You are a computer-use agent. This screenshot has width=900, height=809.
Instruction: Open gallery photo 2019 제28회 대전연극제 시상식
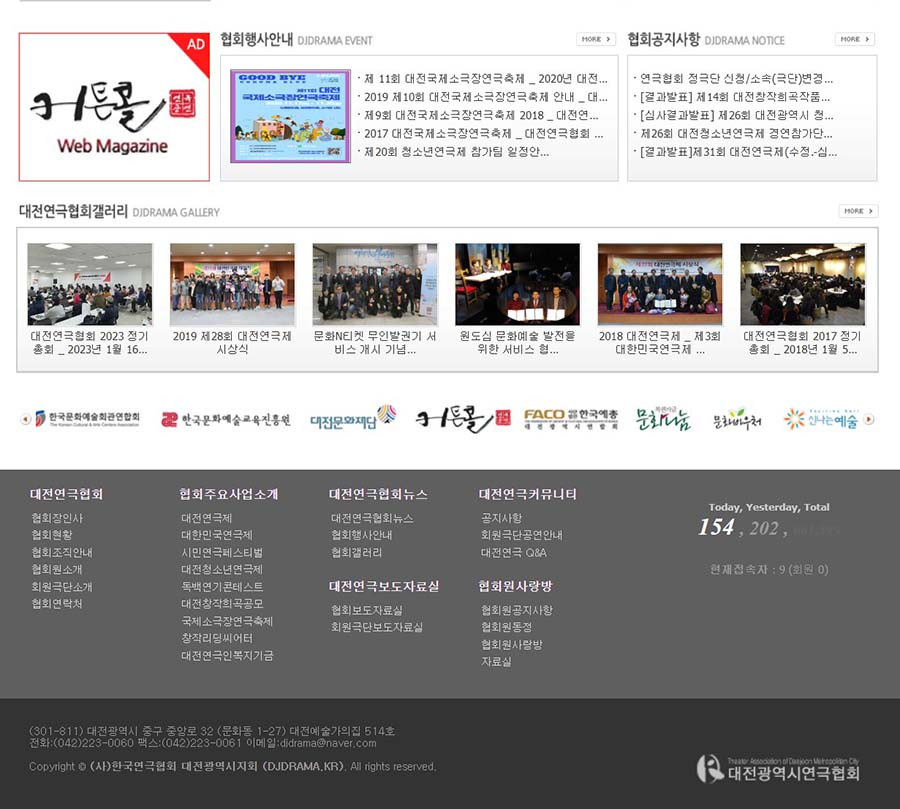[232, 284]
